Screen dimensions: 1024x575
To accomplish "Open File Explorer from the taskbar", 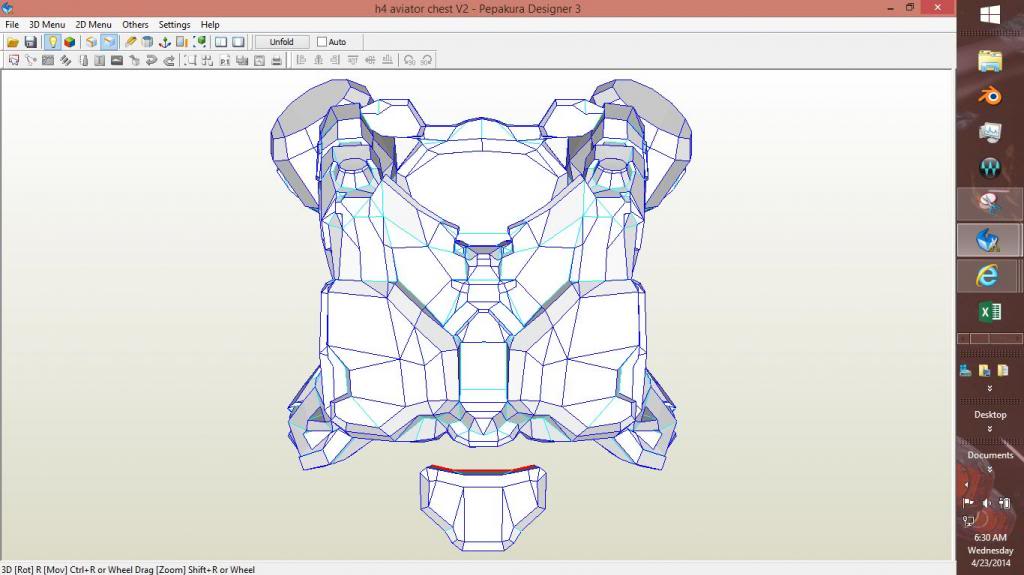I will click(990, 61).
